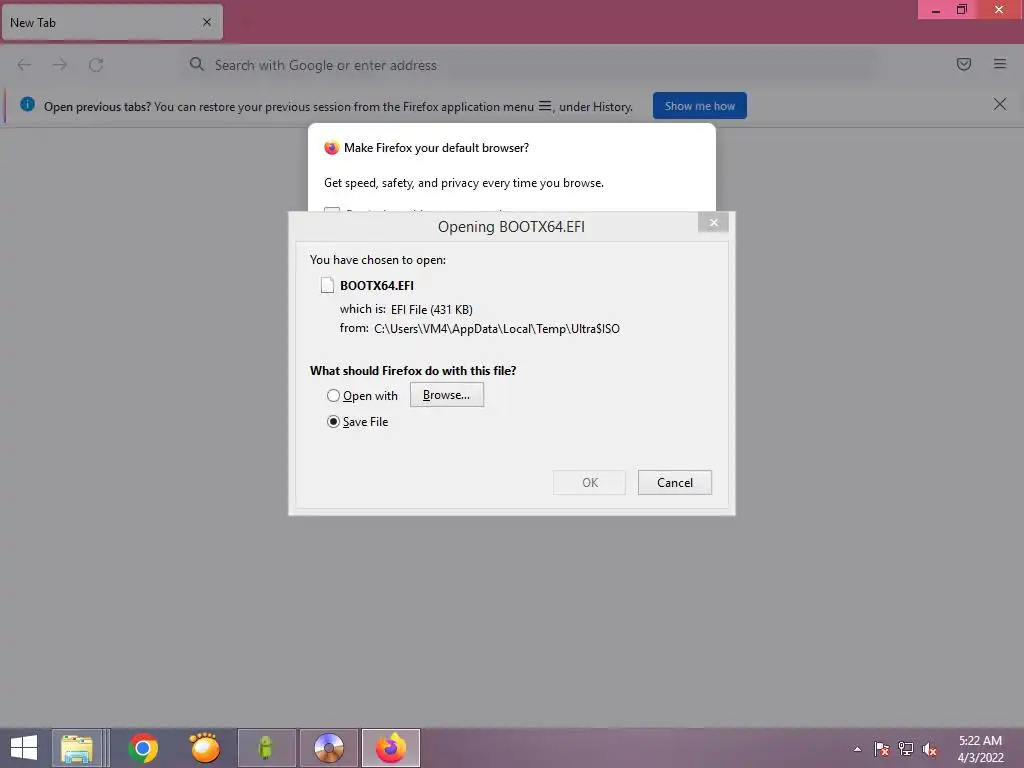Show hidden system tray icons
This screenshot has width=1024, height=768.
(857, 749)
